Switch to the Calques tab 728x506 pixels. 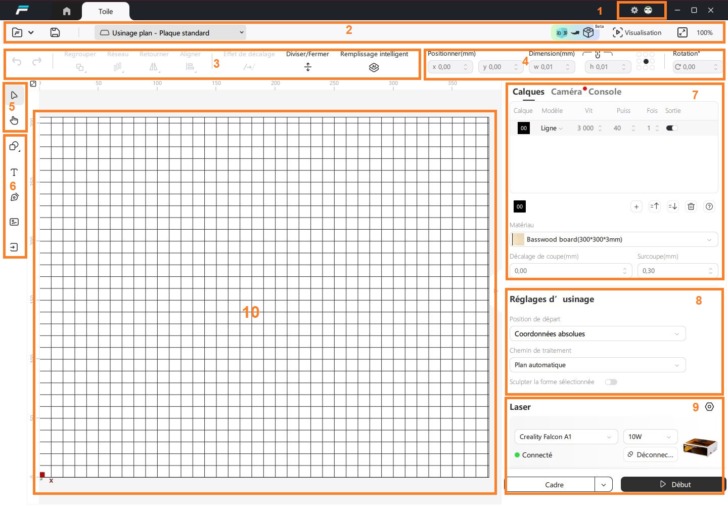click(528, 92)
